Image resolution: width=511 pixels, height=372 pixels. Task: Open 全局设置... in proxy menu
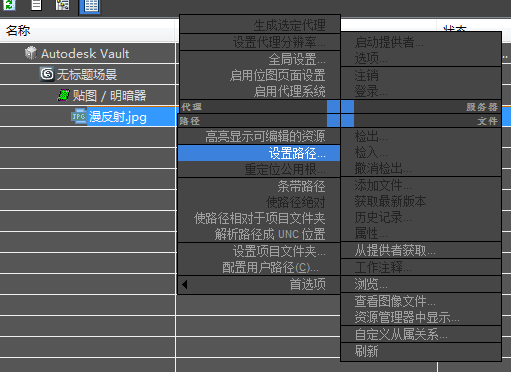(x=260, y=59)
